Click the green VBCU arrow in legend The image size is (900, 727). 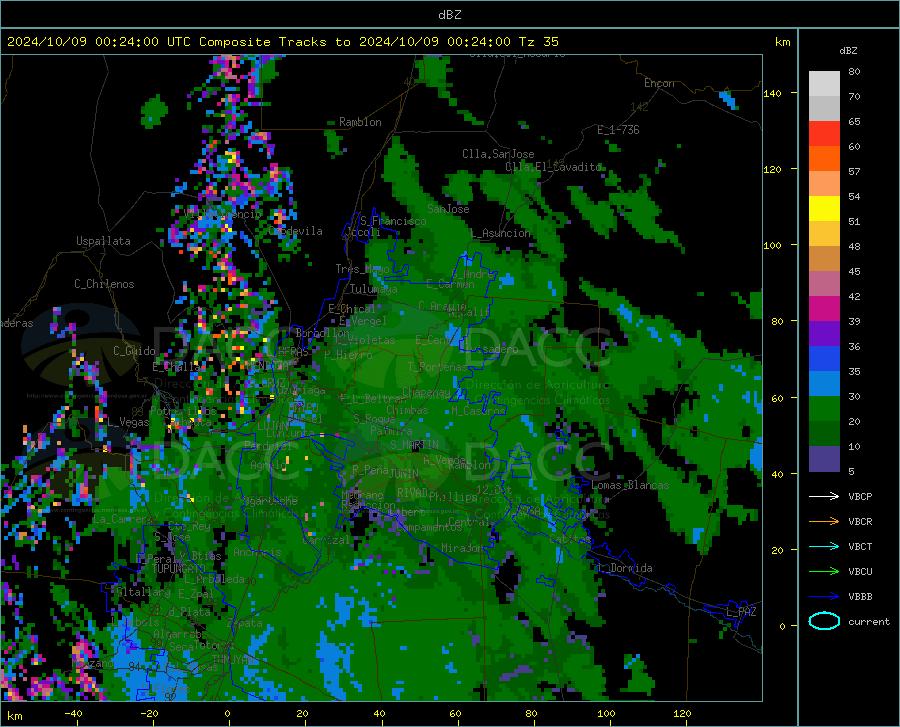coord(824,571)
